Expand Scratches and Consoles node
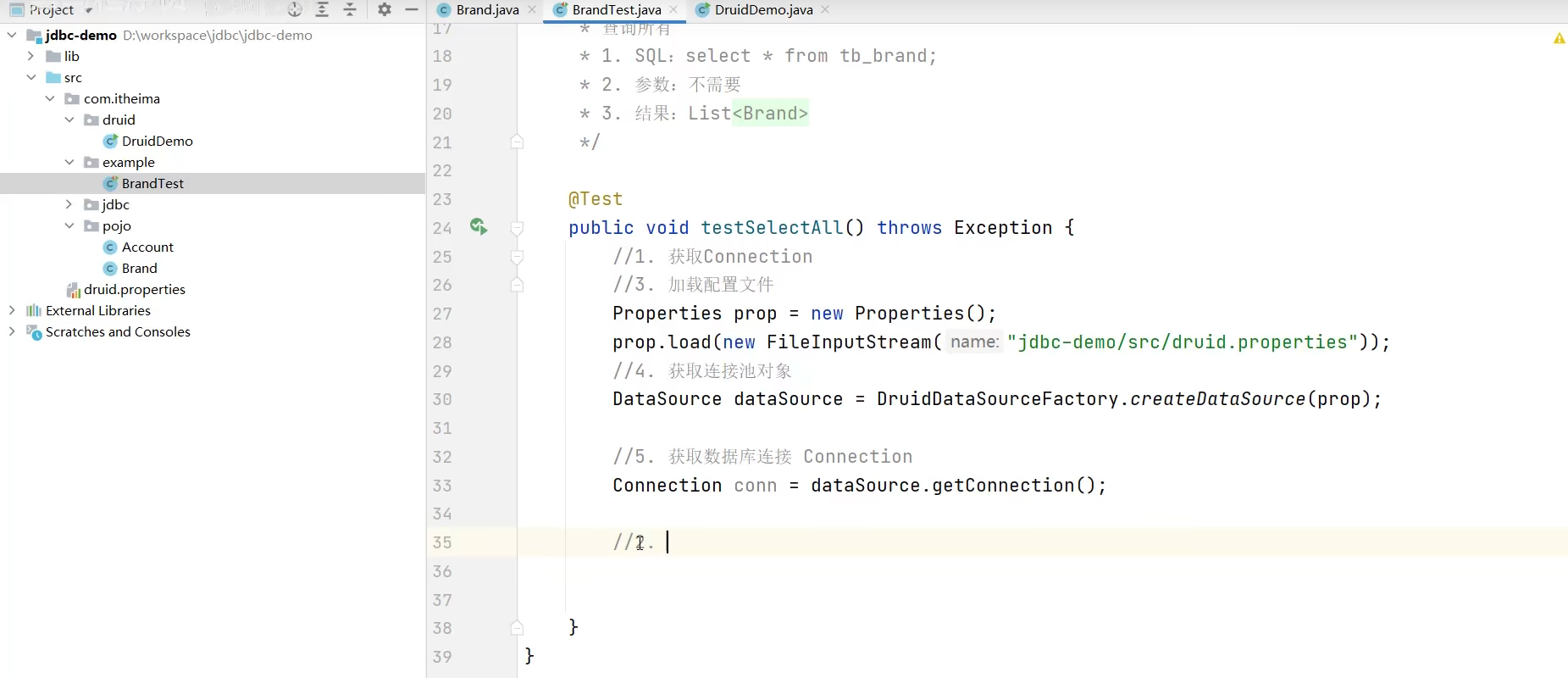1568x678 pixels. click(12, 331)
